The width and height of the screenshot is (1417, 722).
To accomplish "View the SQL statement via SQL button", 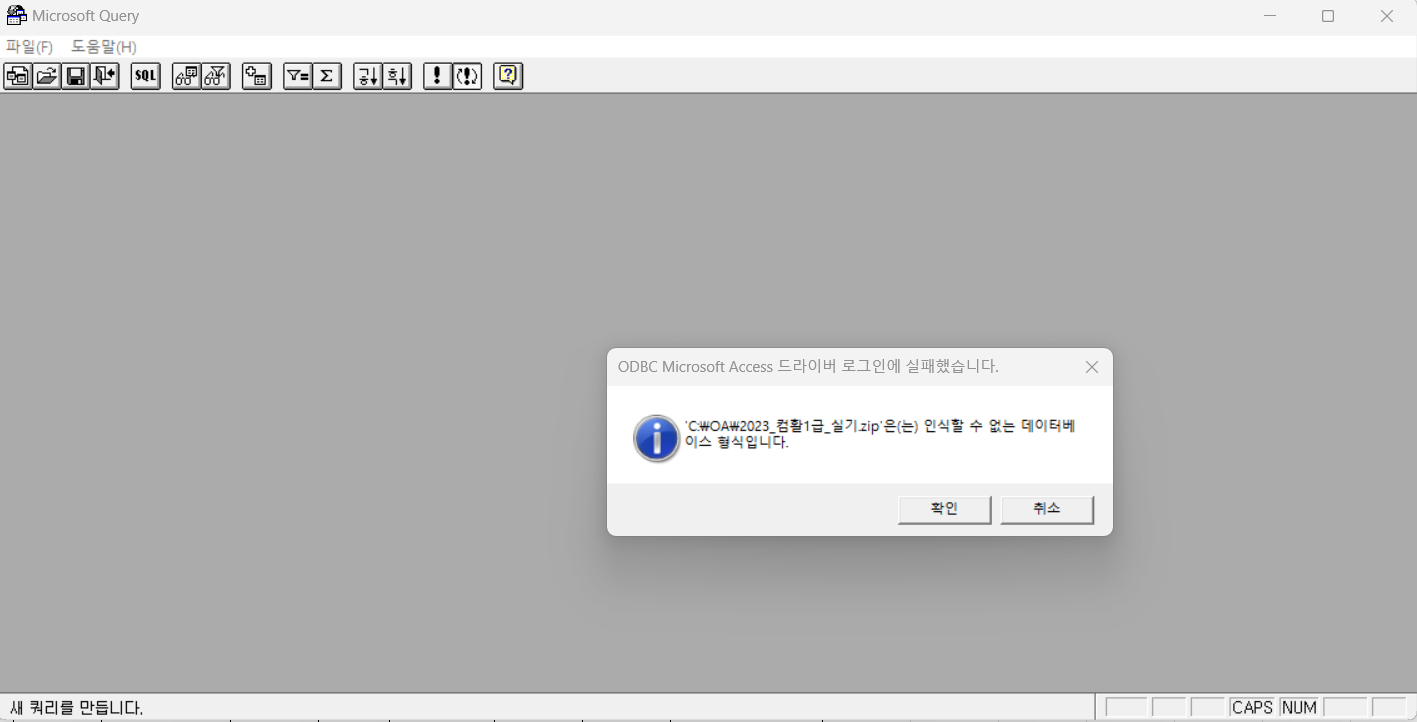I will (146, 76).
